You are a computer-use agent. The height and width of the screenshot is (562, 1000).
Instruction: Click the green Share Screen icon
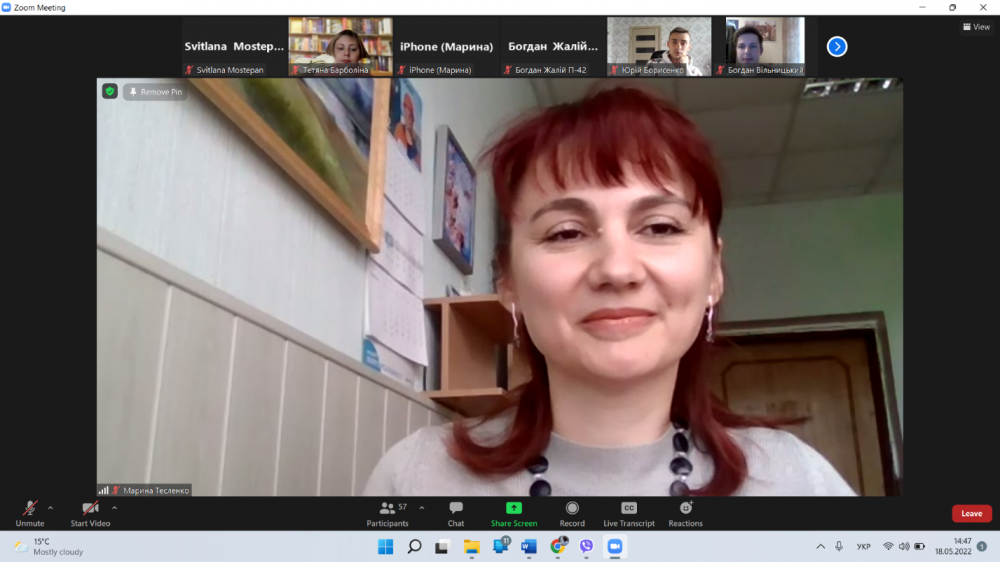[x=513, y=508]
